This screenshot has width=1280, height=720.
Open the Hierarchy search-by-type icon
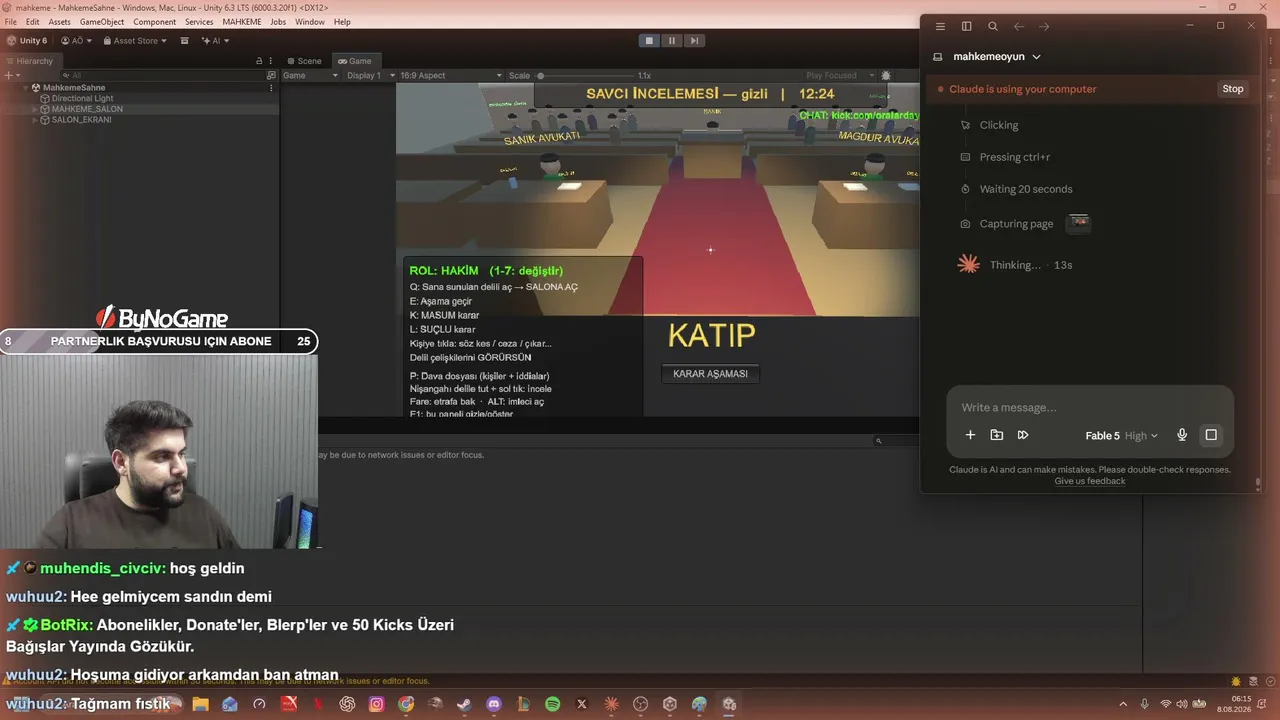pyautogui.click(x=271, y=75)
